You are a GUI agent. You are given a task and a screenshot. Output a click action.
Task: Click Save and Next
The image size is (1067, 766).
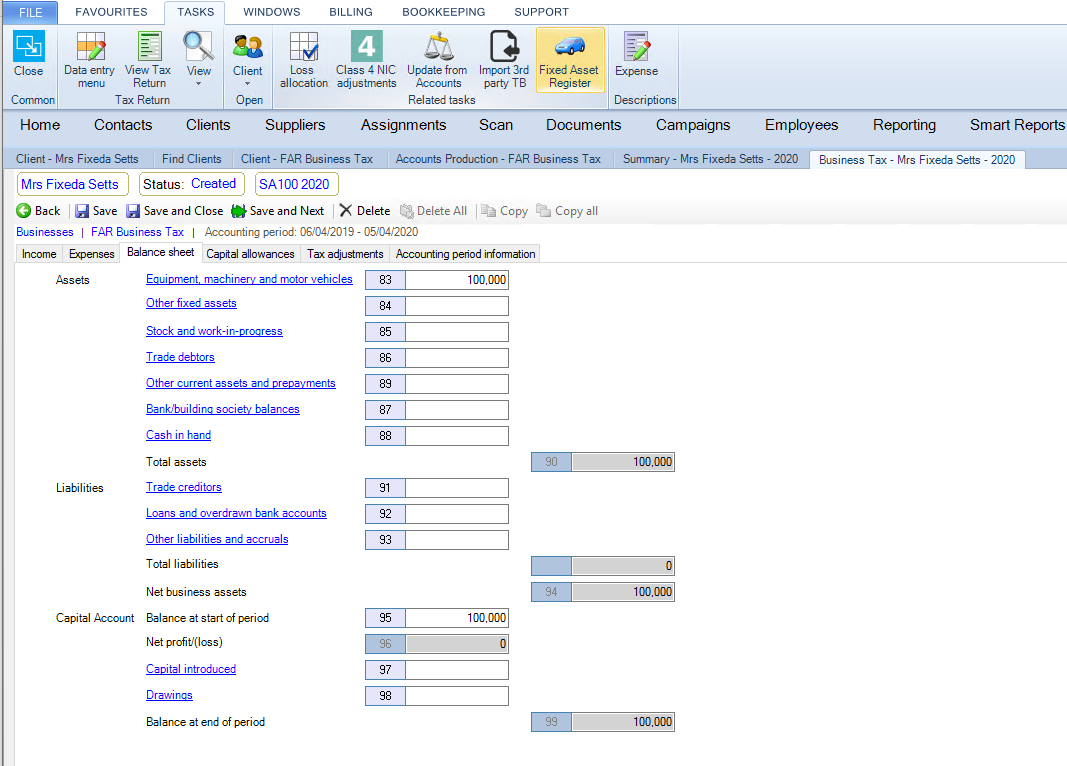(278, 211)
